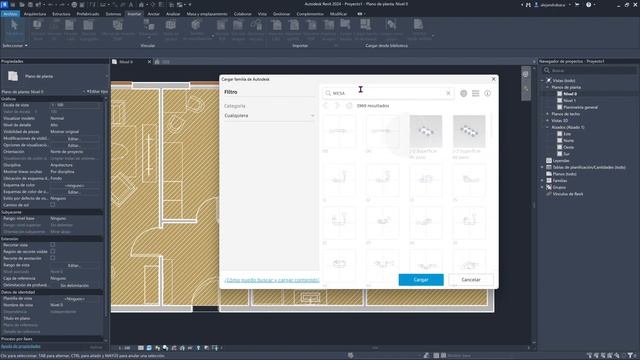Click the Planos (todo) icon in the project browser
This screenshot has width=640, height=360.
tap(549, 174)
